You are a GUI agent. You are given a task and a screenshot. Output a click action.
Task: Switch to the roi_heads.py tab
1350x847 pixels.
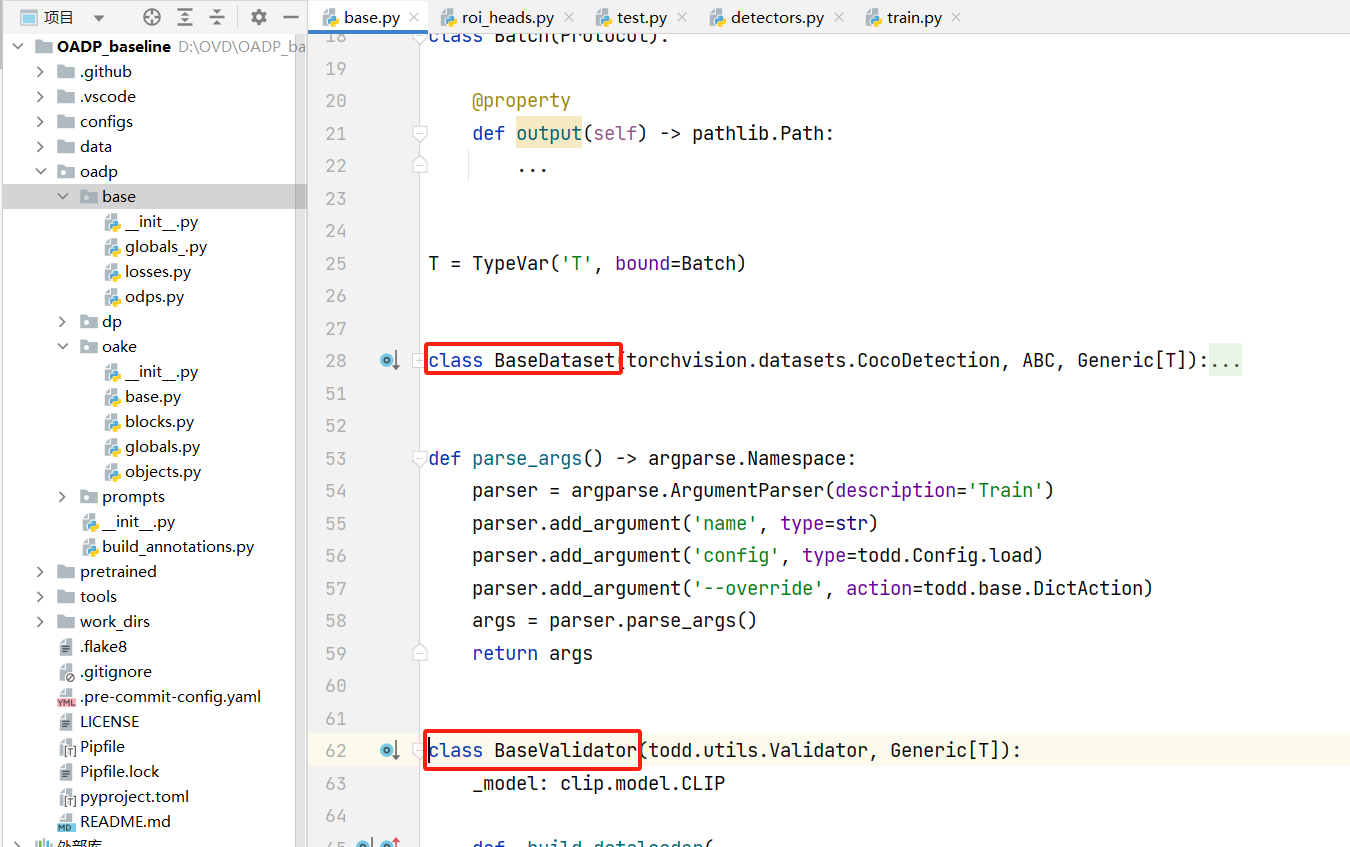(508, 18)
